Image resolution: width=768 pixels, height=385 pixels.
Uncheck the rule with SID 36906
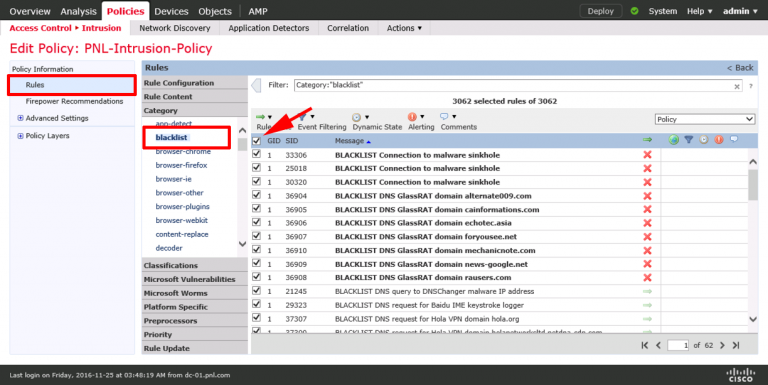(256, 222)
